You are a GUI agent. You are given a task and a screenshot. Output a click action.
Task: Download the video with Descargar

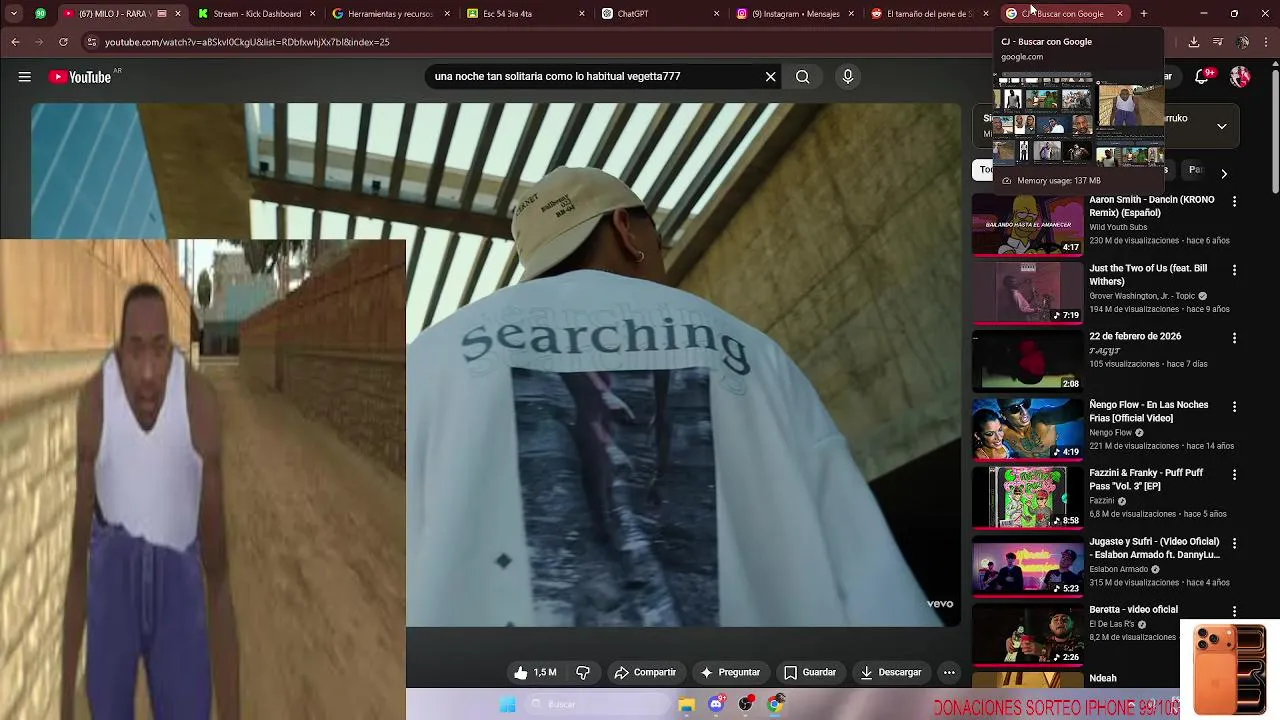pyautogui.click(x=891, y=672)
